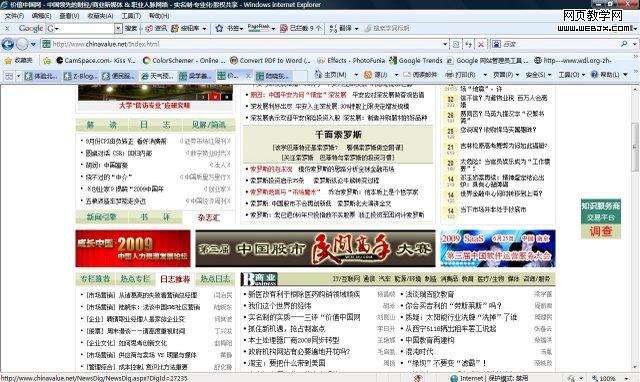Open Convert PDF to Word favorites link
The height and width of the screenshot is (382, 640).
(270, 60)
